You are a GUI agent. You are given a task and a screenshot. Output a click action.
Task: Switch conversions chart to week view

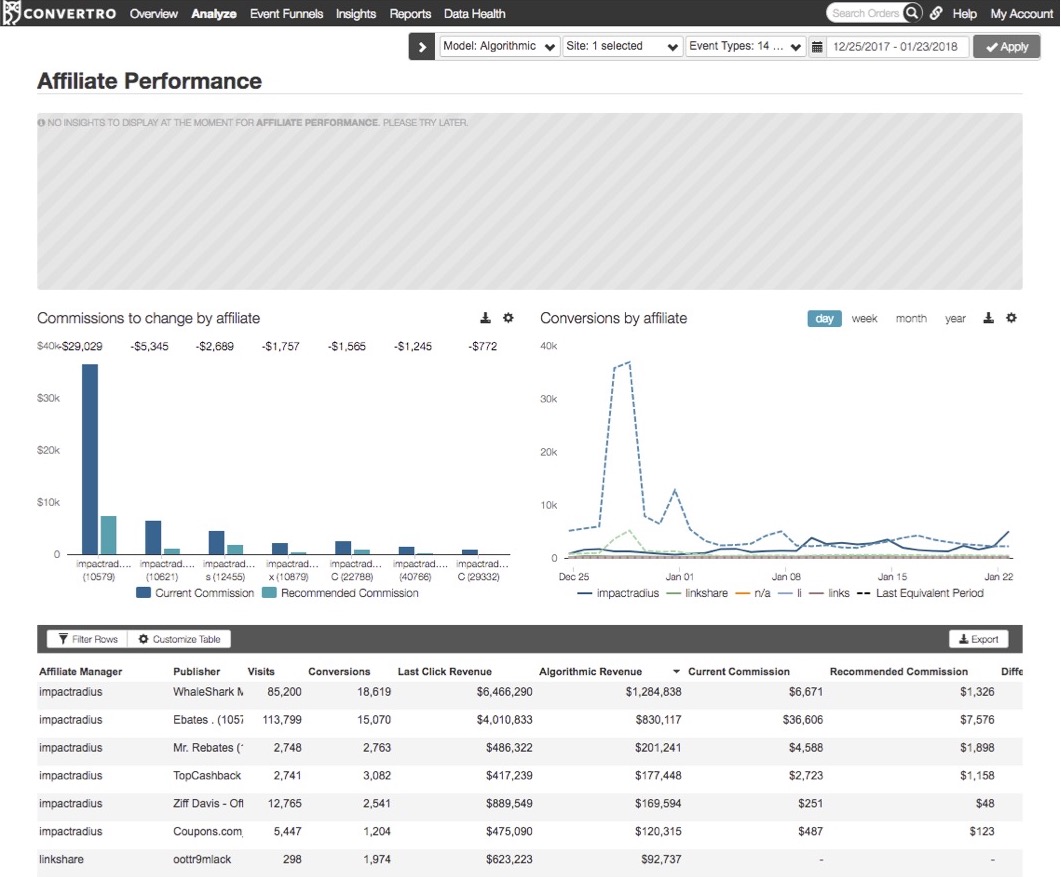coord(864,319)
